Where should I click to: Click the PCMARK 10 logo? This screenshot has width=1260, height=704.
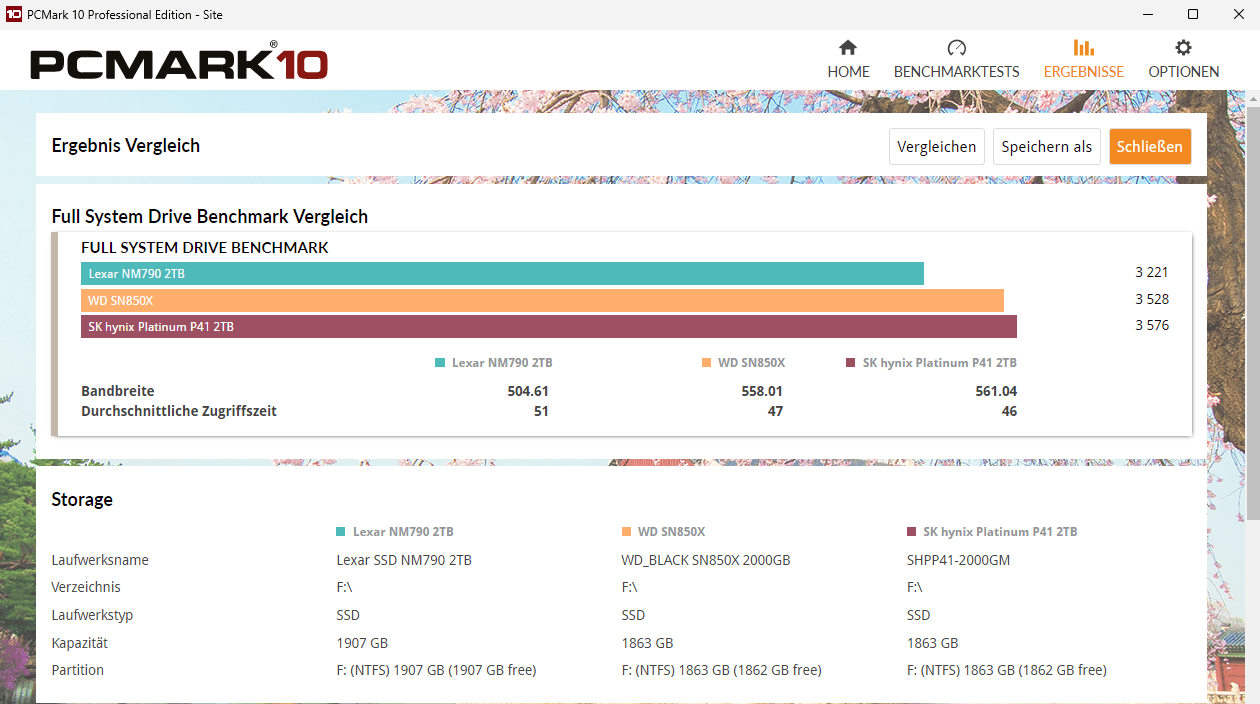click(179, 62)
